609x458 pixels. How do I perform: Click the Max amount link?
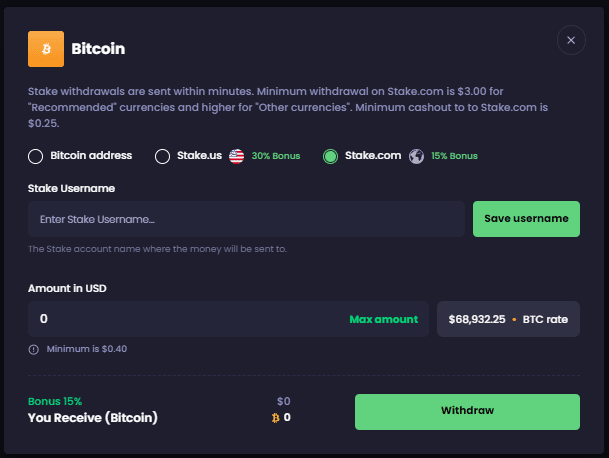point(383,319)
